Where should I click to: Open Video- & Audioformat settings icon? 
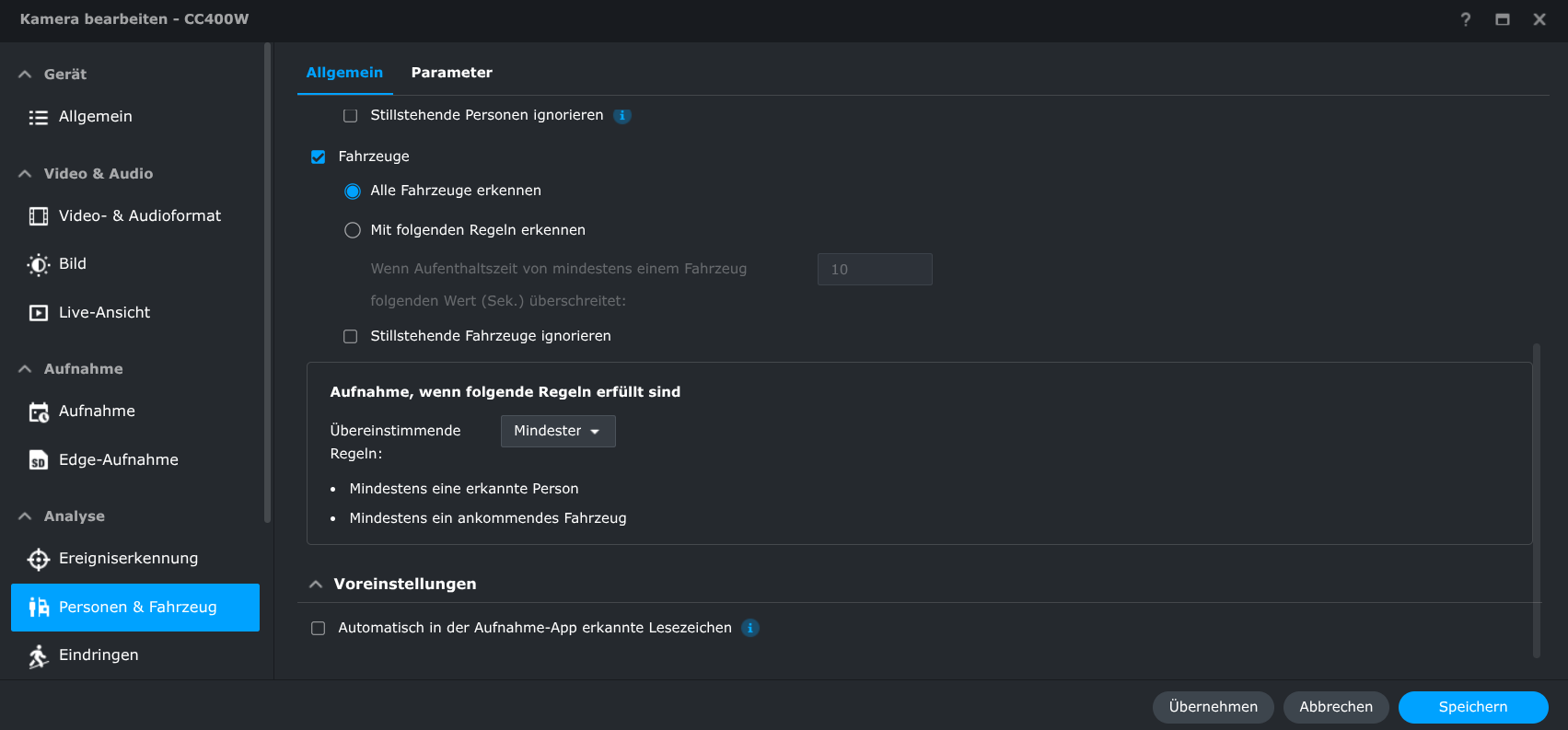pos(39,216)
